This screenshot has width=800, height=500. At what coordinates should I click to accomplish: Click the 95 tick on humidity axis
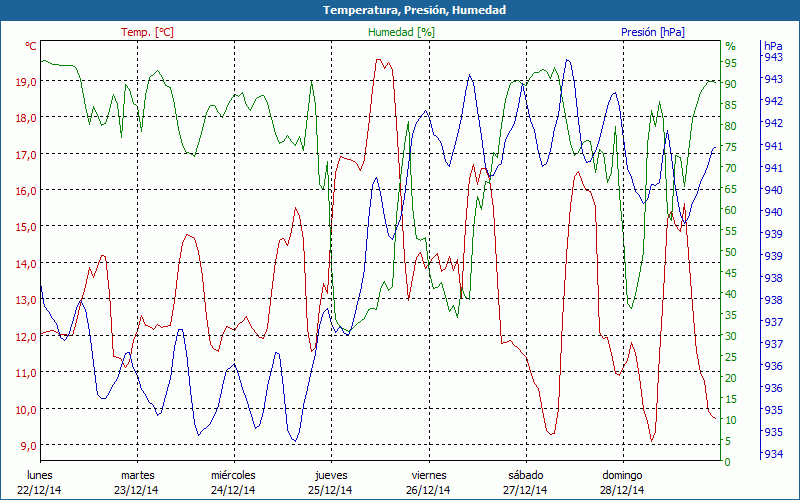[731, 62]
